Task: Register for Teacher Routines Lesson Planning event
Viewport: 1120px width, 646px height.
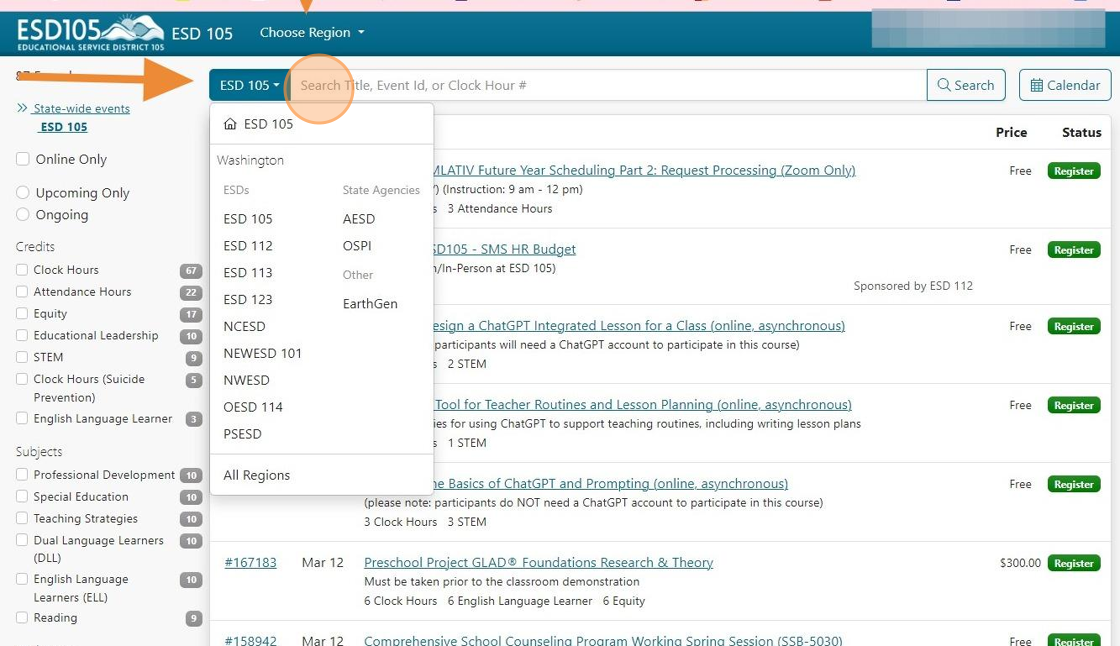Action: click(1074, 405)
